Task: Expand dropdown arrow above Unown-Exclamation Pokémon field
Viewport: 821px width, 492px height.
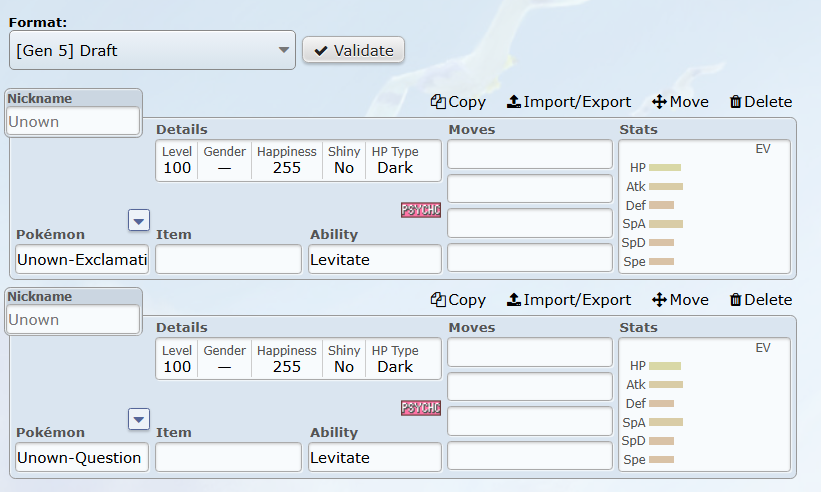Action: 139,220
